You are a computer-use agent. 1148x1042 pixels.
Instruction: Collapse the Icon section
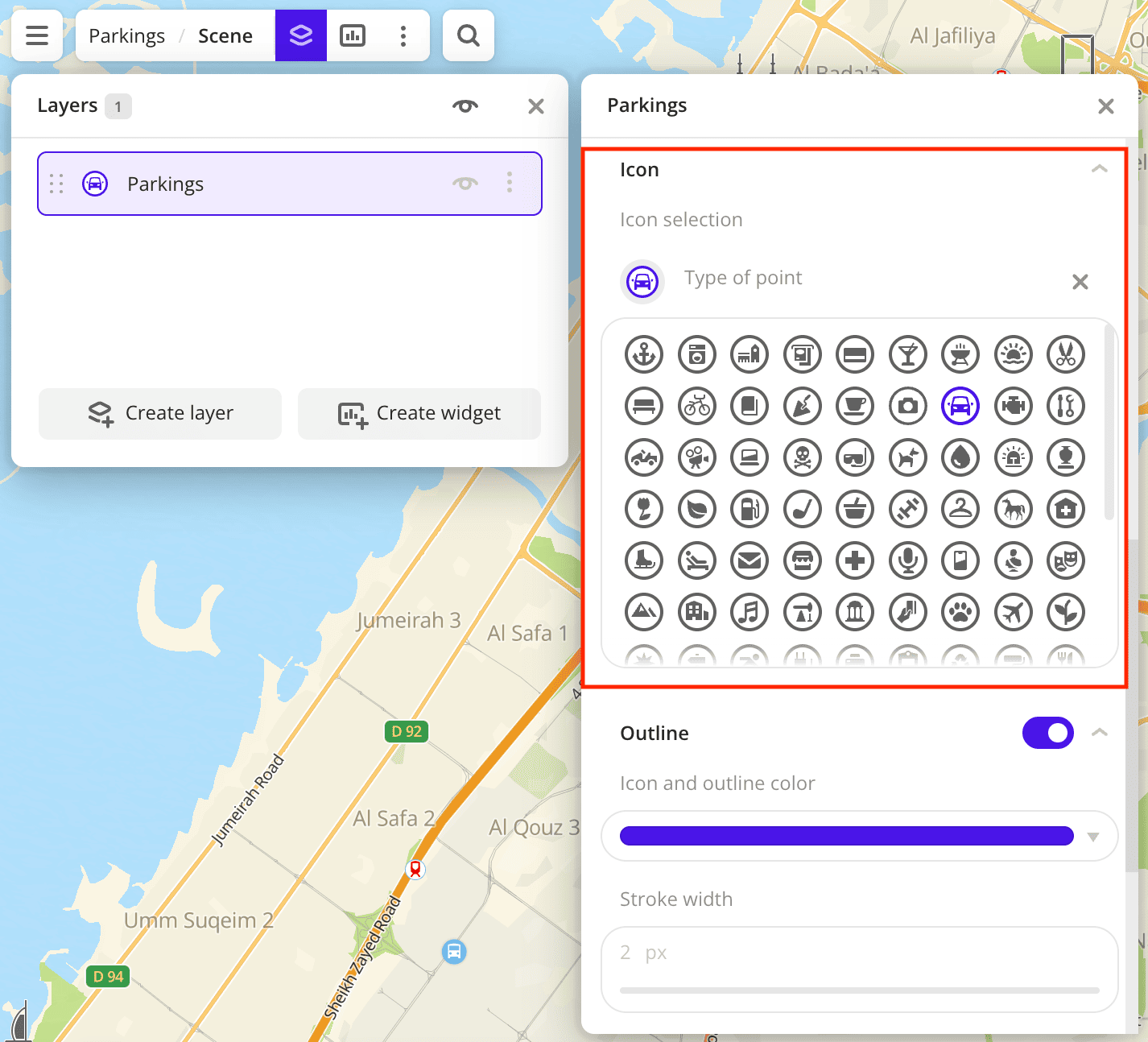tap(1099, 169)
